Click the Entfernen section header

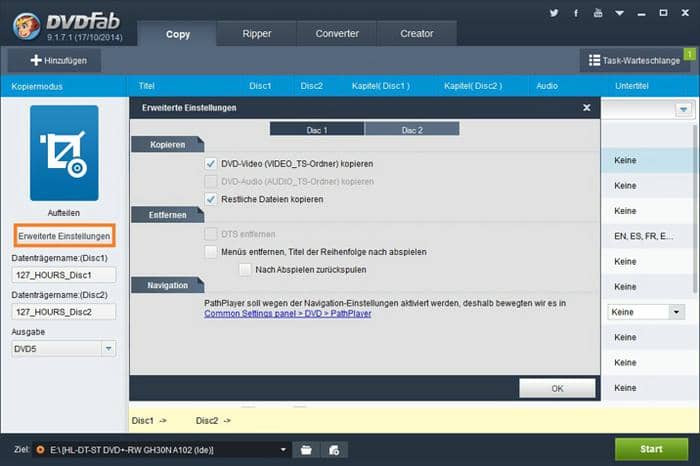pyautogui.click(x=167, y=215)
